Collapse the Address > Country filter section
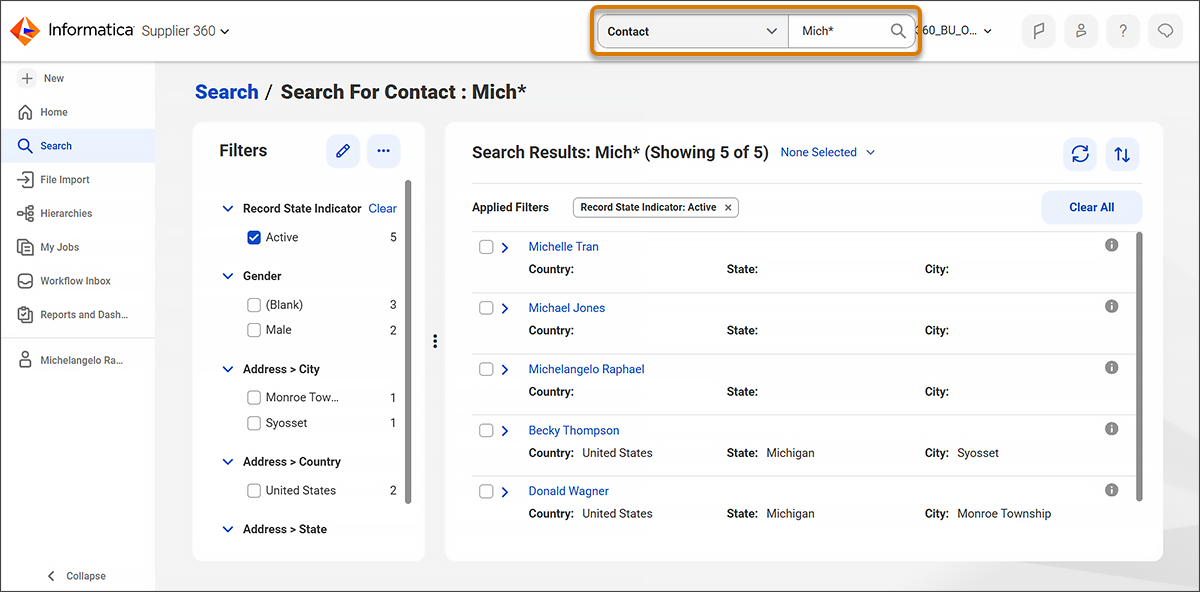Viewport: 1200px width, 592px height. (227, 462)
